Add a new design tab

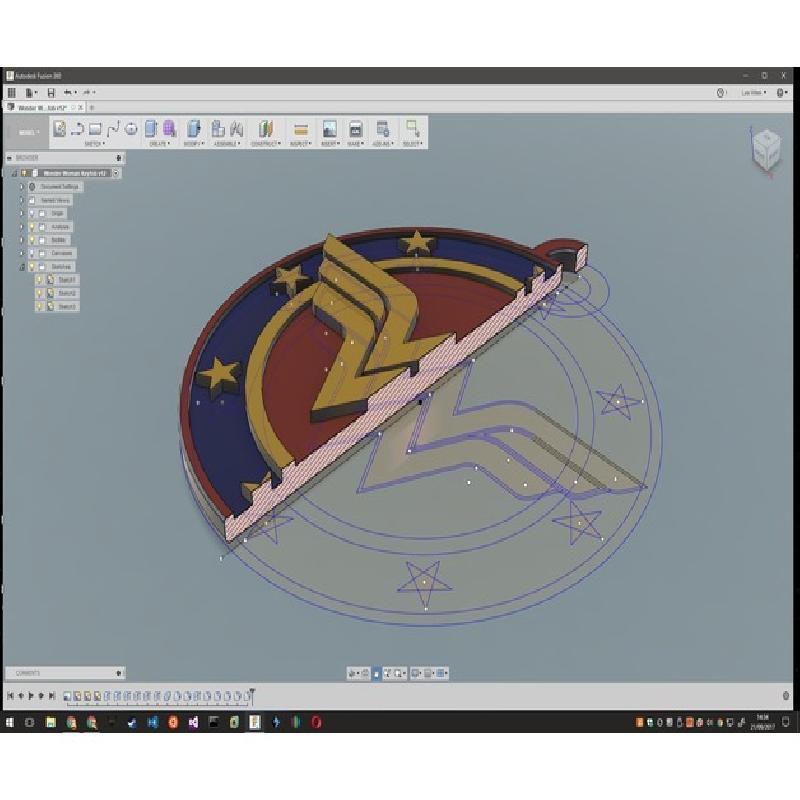pyautogui.click(x=92, y=108)
